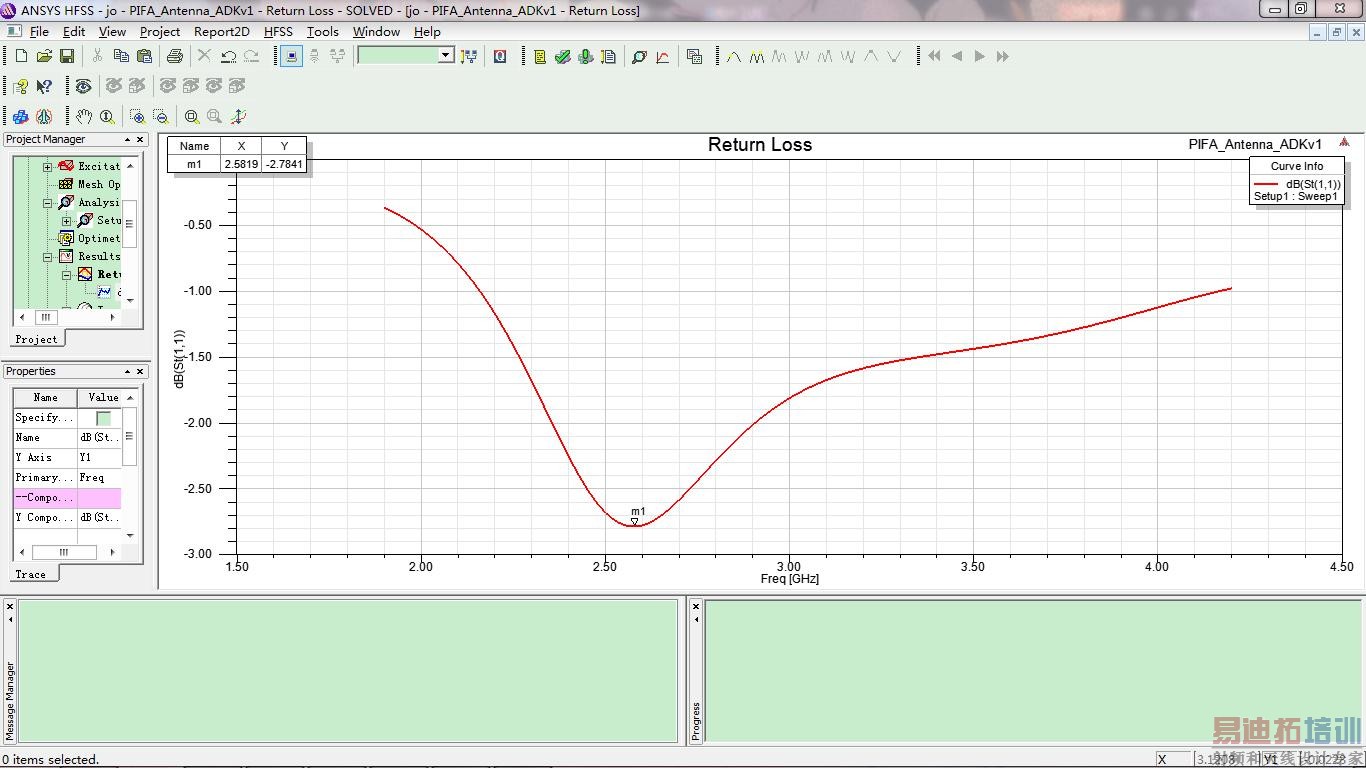1366x768 pixels.
Task: Toggle the Specify checkbox in Properties
Action: click(x=103, y=418)
